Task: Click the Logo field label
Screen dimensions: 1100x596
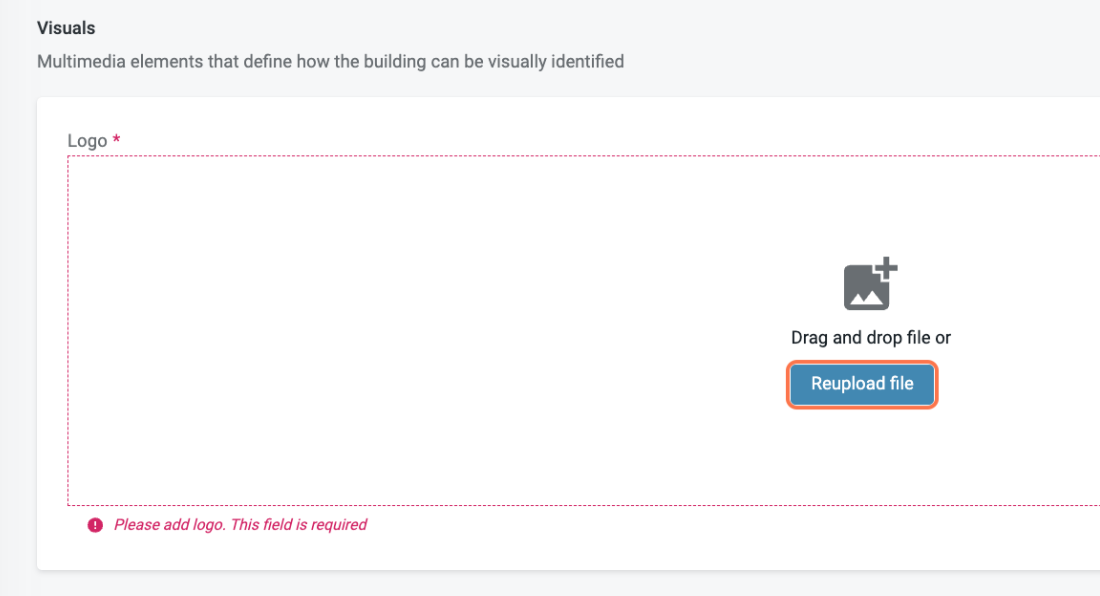Action: click(87, 141)
